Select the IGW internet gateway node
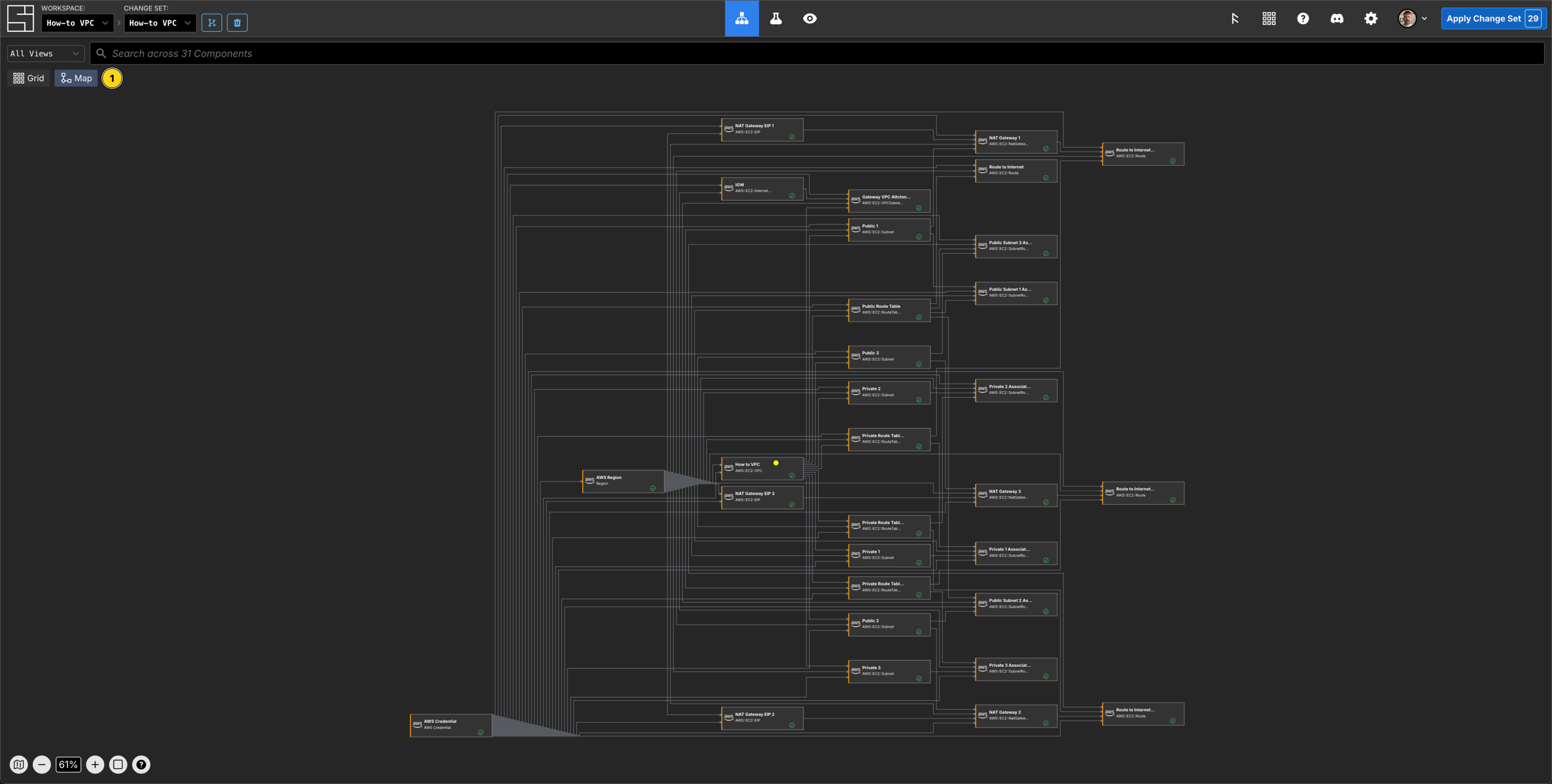 762,189
